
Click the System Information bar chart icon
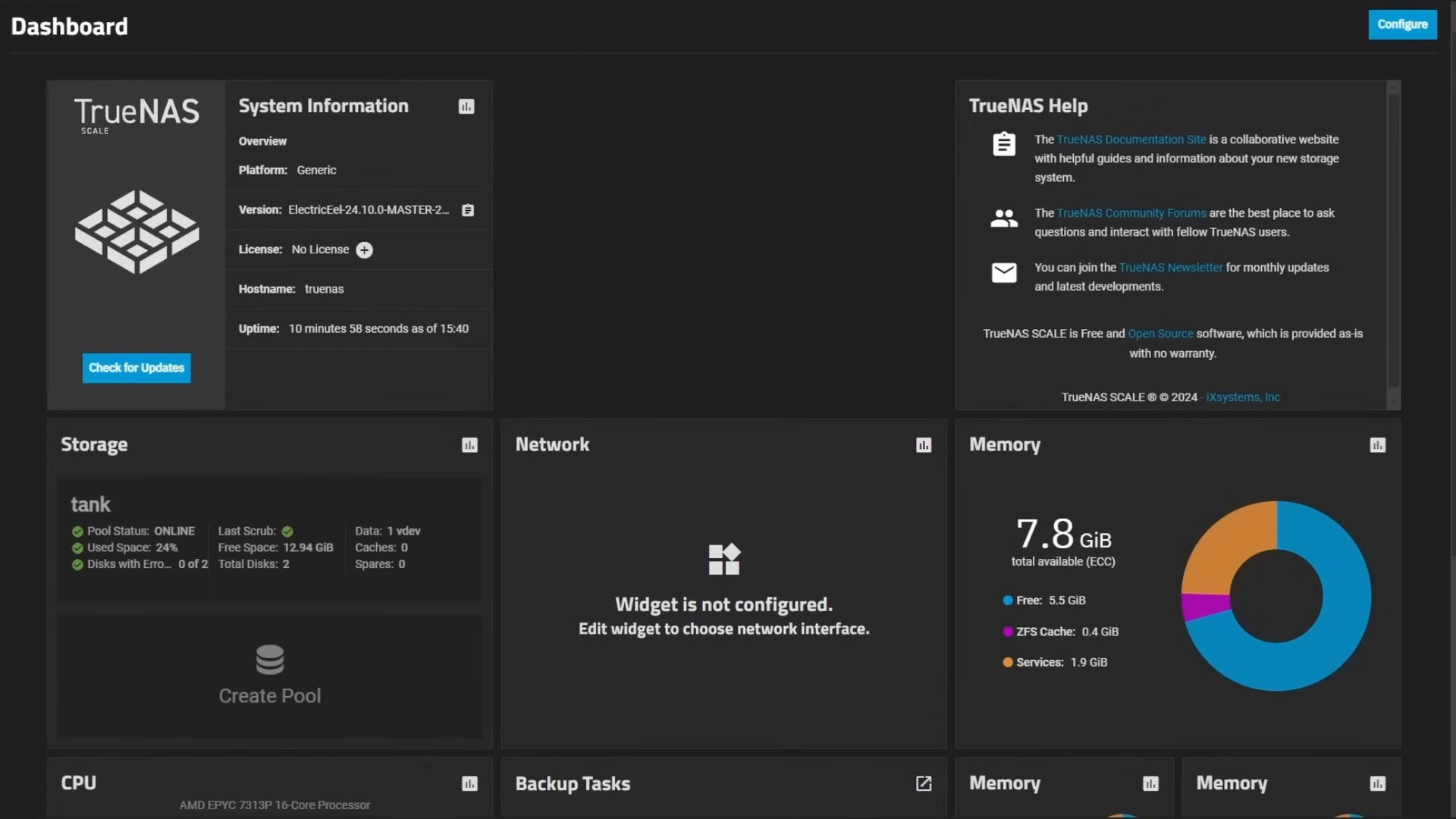pos(466,106)
